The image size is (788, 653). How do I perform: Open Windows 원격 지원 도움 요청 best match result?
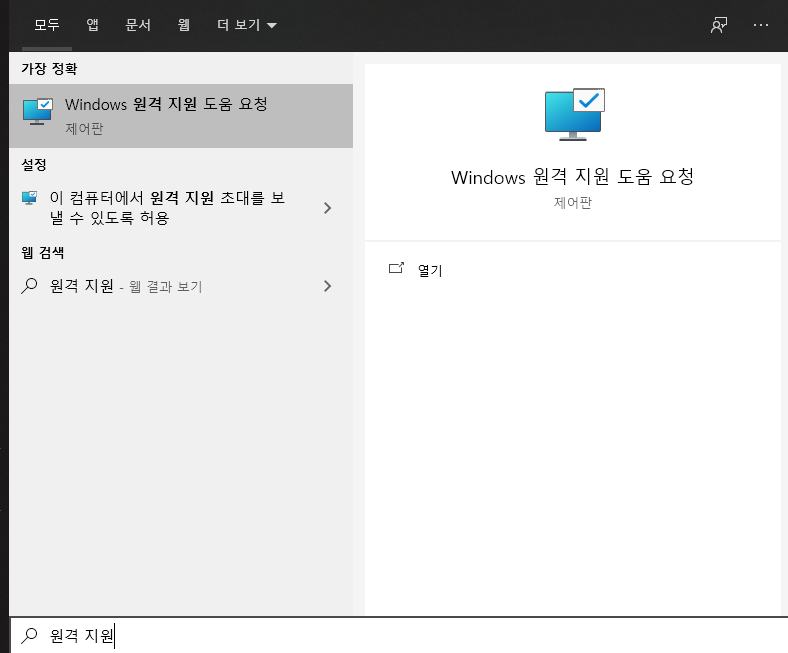click(181, 116)
